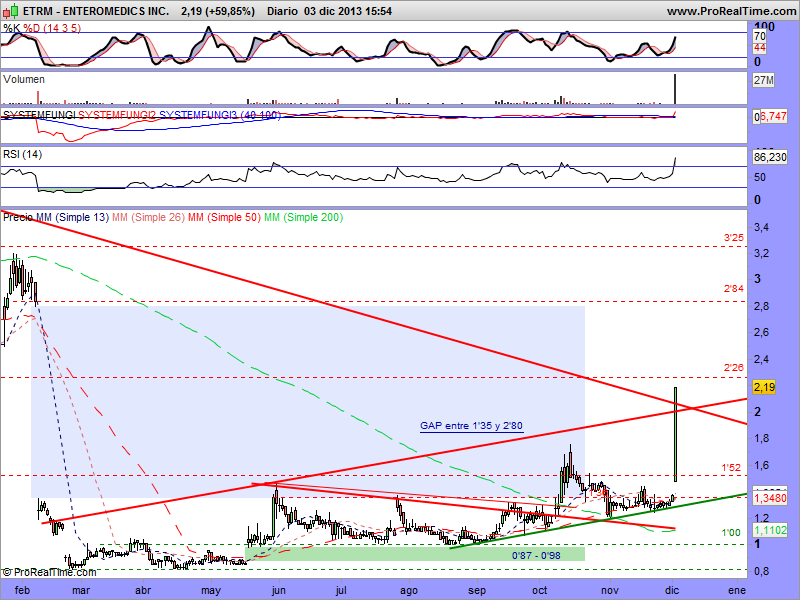Image resolution: width=800 pixels, height=600 pixels.
Task: Click the yellow 2,19 current price tag
Action: tap(764, 387)
